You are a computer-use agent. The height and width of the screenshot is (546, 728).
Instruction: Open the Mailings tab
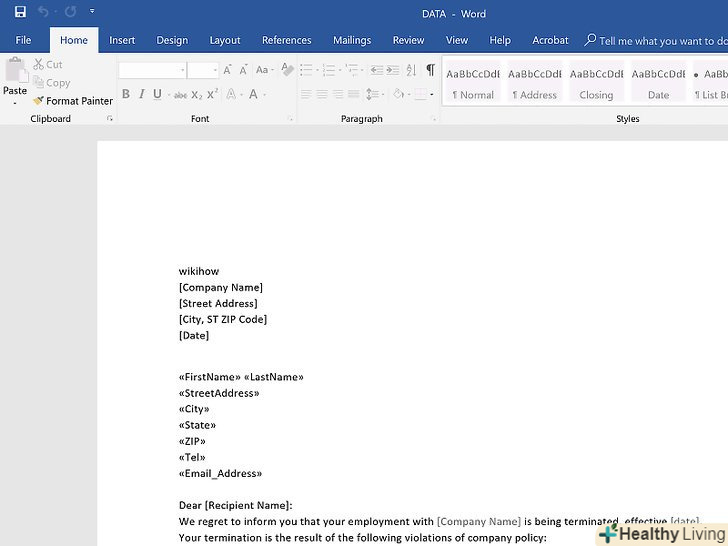[x=352, y=40]
